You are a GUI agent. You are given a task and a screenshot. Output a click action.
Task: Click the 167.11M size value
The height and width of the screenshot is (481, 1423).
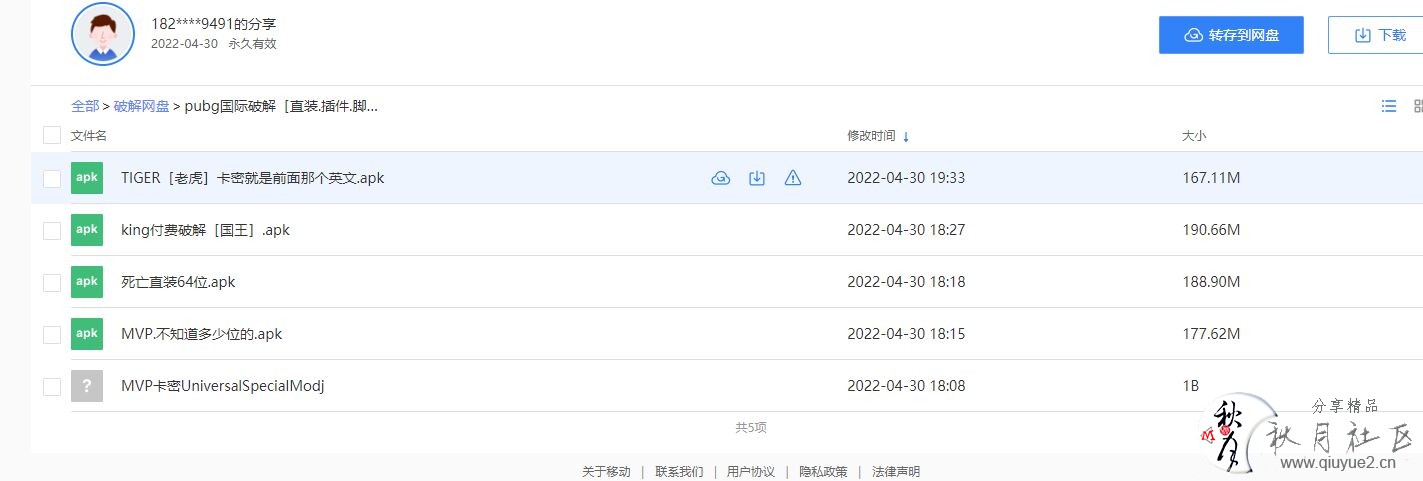click(1211, 178)
